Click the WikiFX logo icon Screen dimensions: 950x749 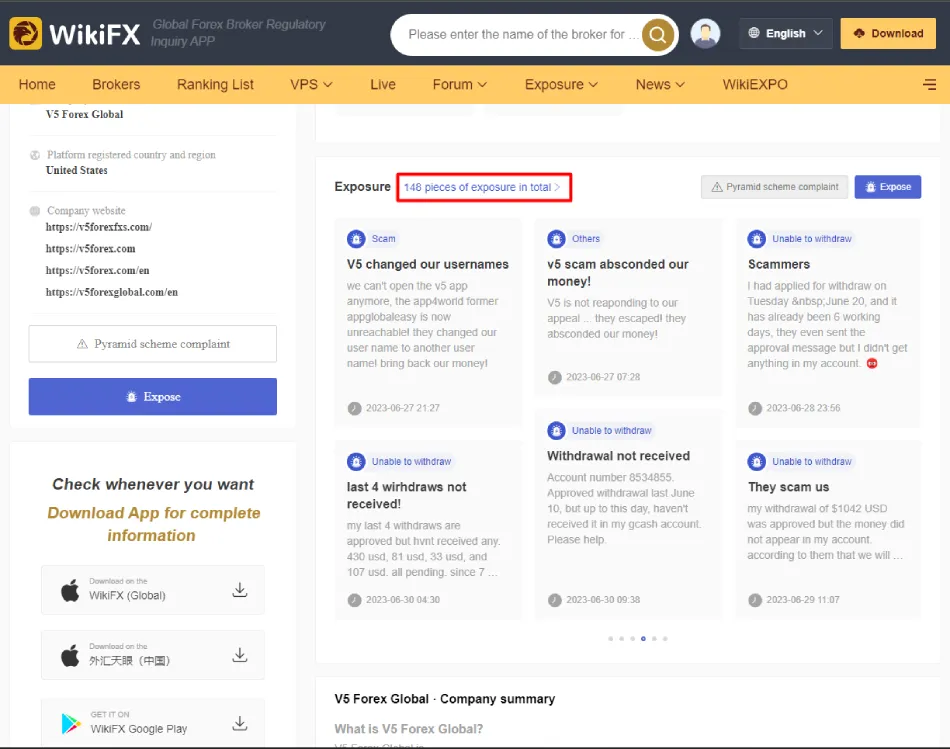25,33
